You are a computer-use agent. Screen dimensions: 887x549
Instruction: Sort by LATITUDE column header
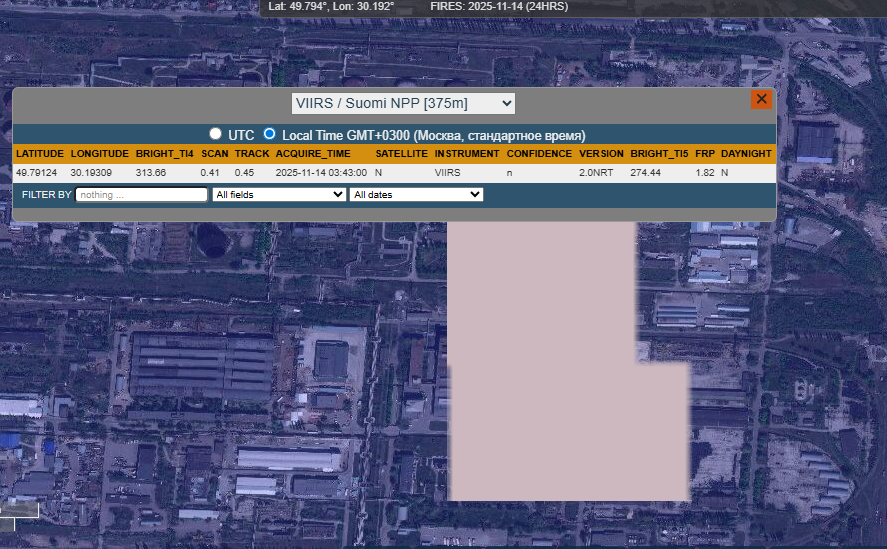(x=40, y=154)
